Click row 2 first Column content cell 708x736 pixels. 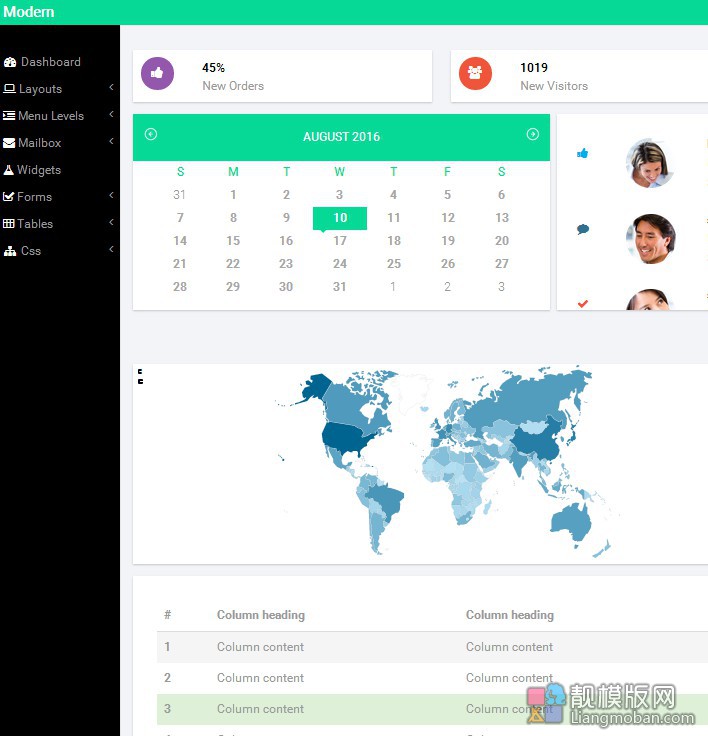click(x=260, y=678)
